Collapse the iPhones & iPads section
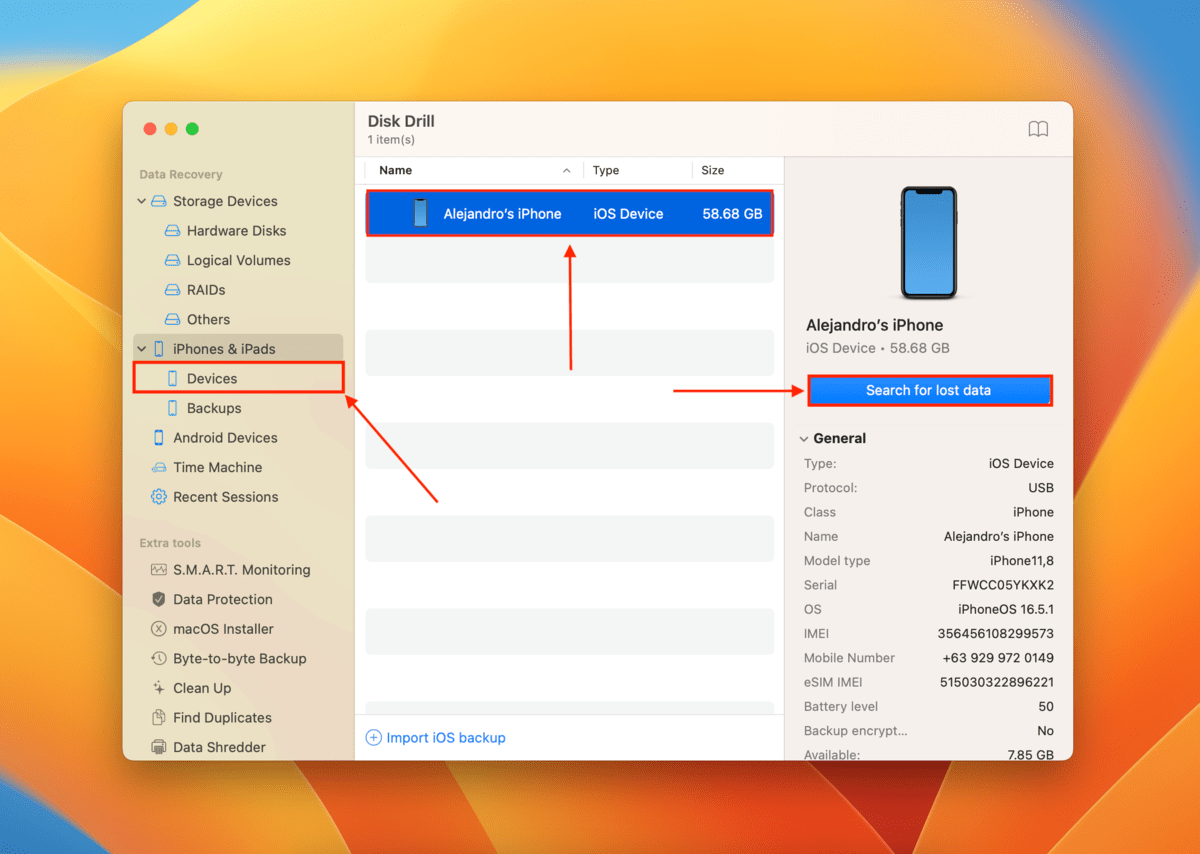1200x854 pixels. click(x=142, y=349)
